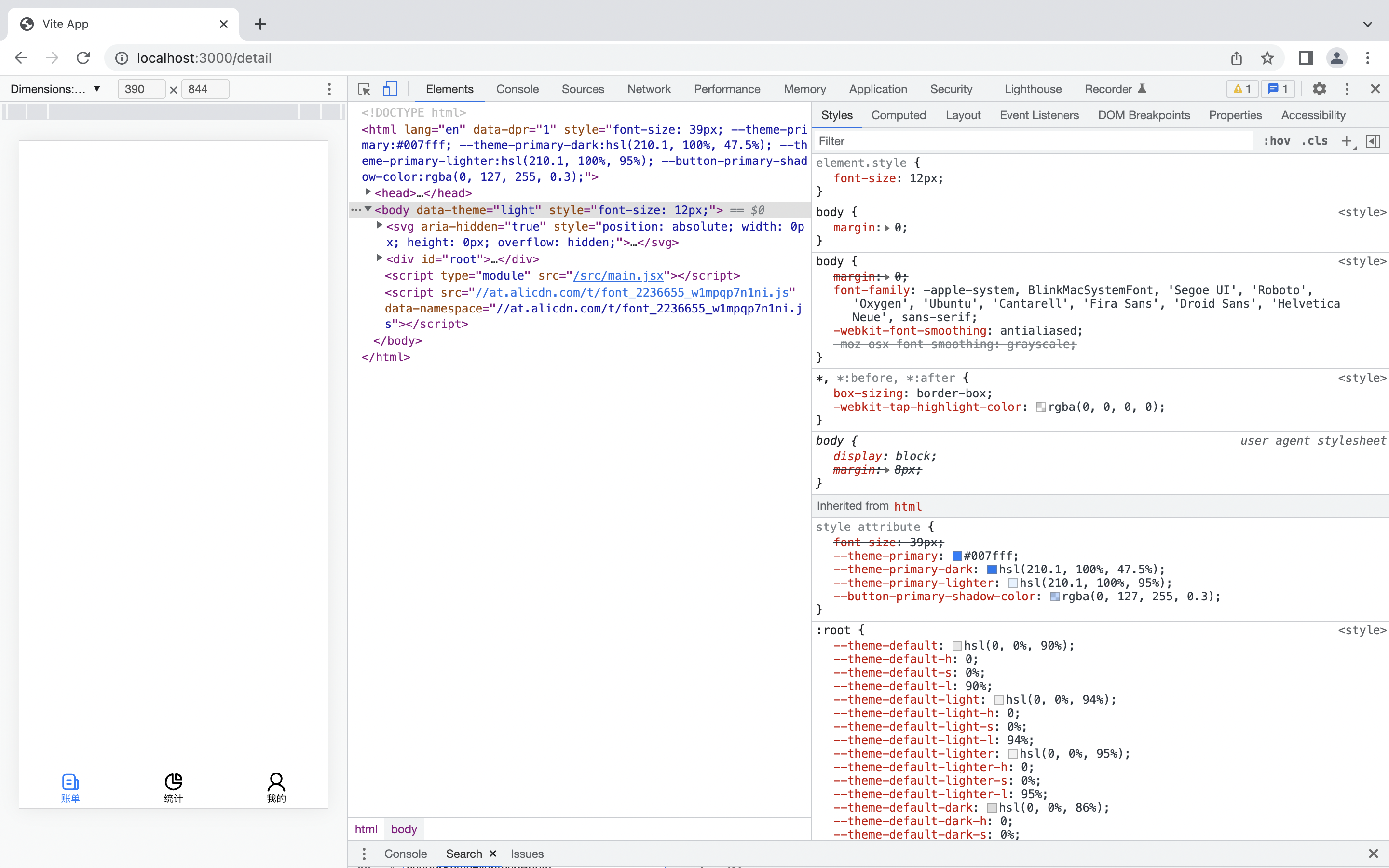
Task: Open the Application tab
Action: coord(878,89)
